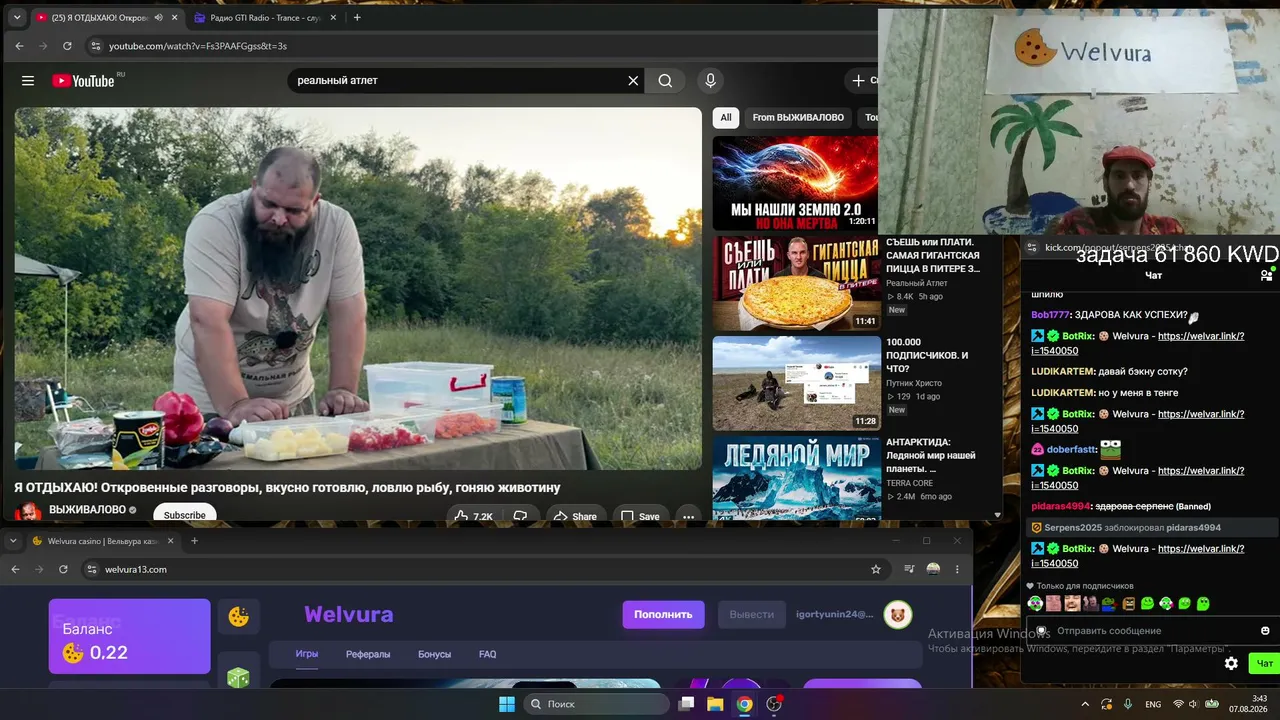1280x720 pixels.
Task: Open a new tab in YouTube window
Action: (357, 17)
